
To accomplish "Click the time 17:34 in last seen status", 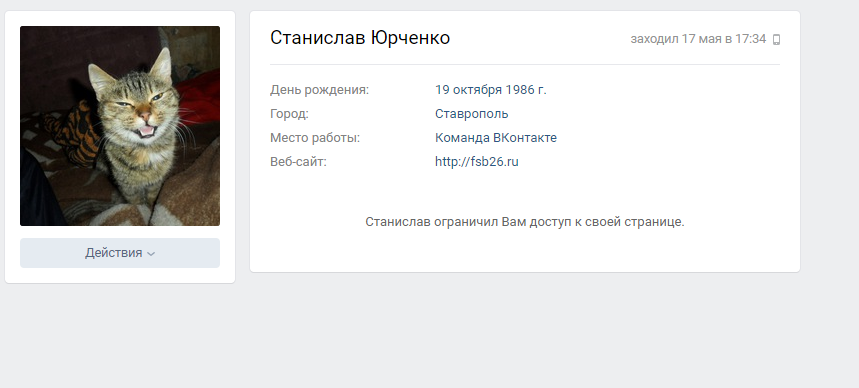I will 751,39.
